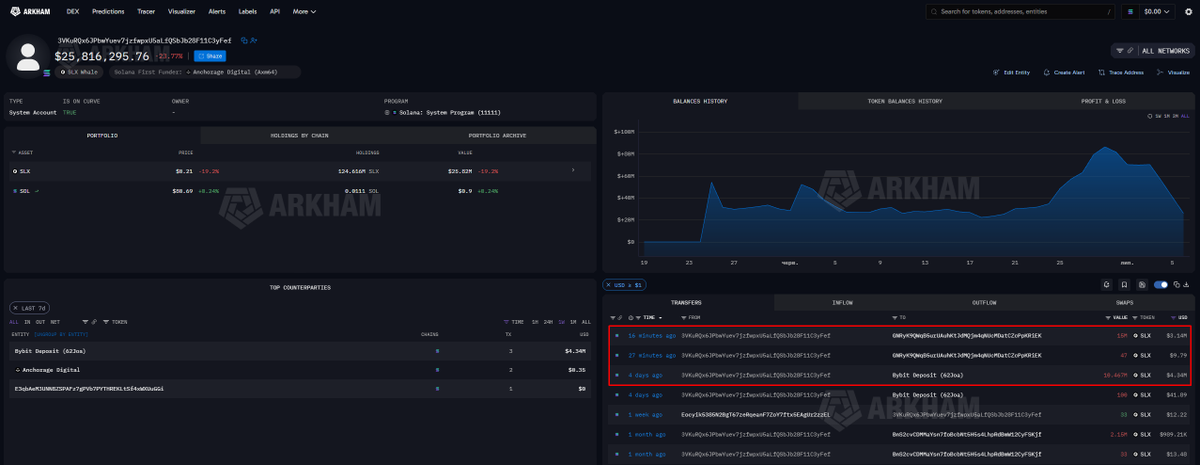
Task: Click the blue Share button
Action: pyautogui.click(x=210, y=56)
